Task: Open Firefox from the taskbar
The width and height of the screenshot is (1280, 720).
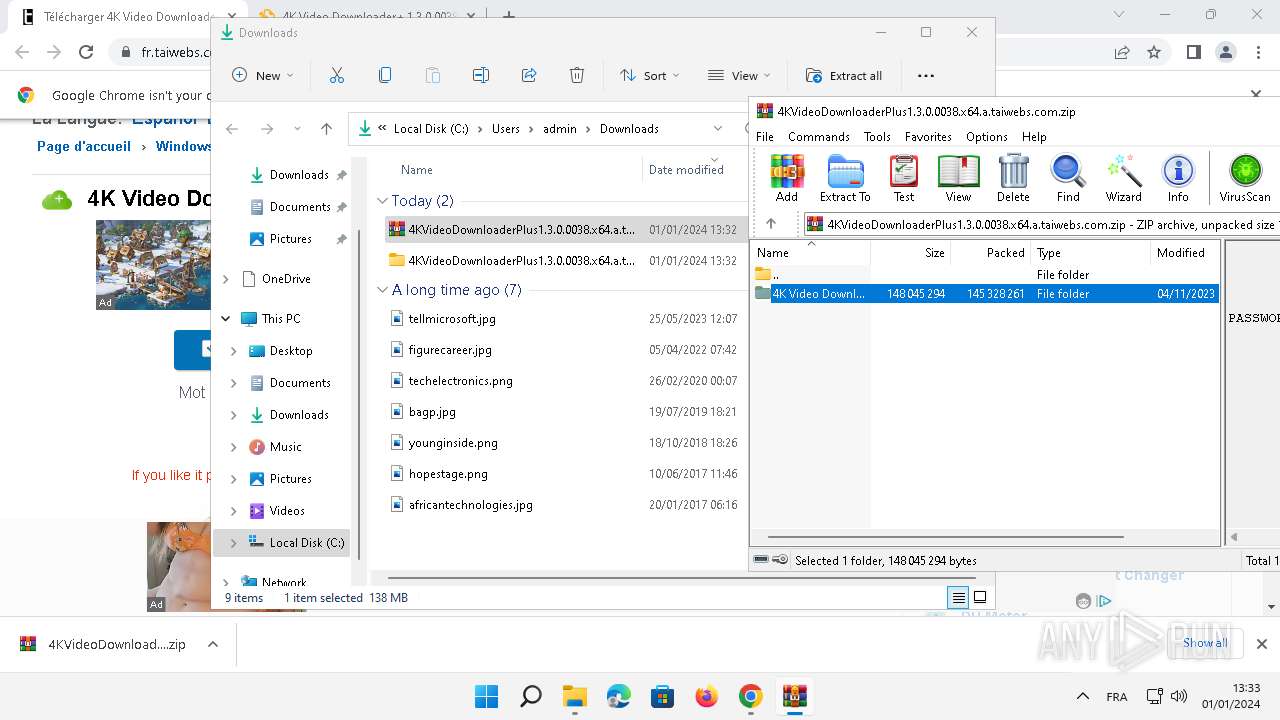Action: coord(706,696)
